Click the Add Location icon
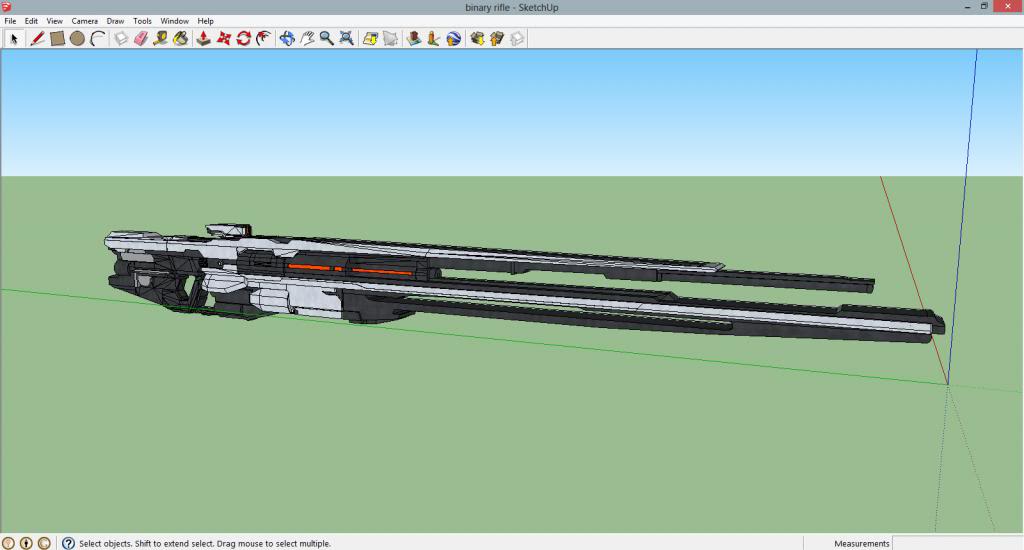 click(370, 39)
